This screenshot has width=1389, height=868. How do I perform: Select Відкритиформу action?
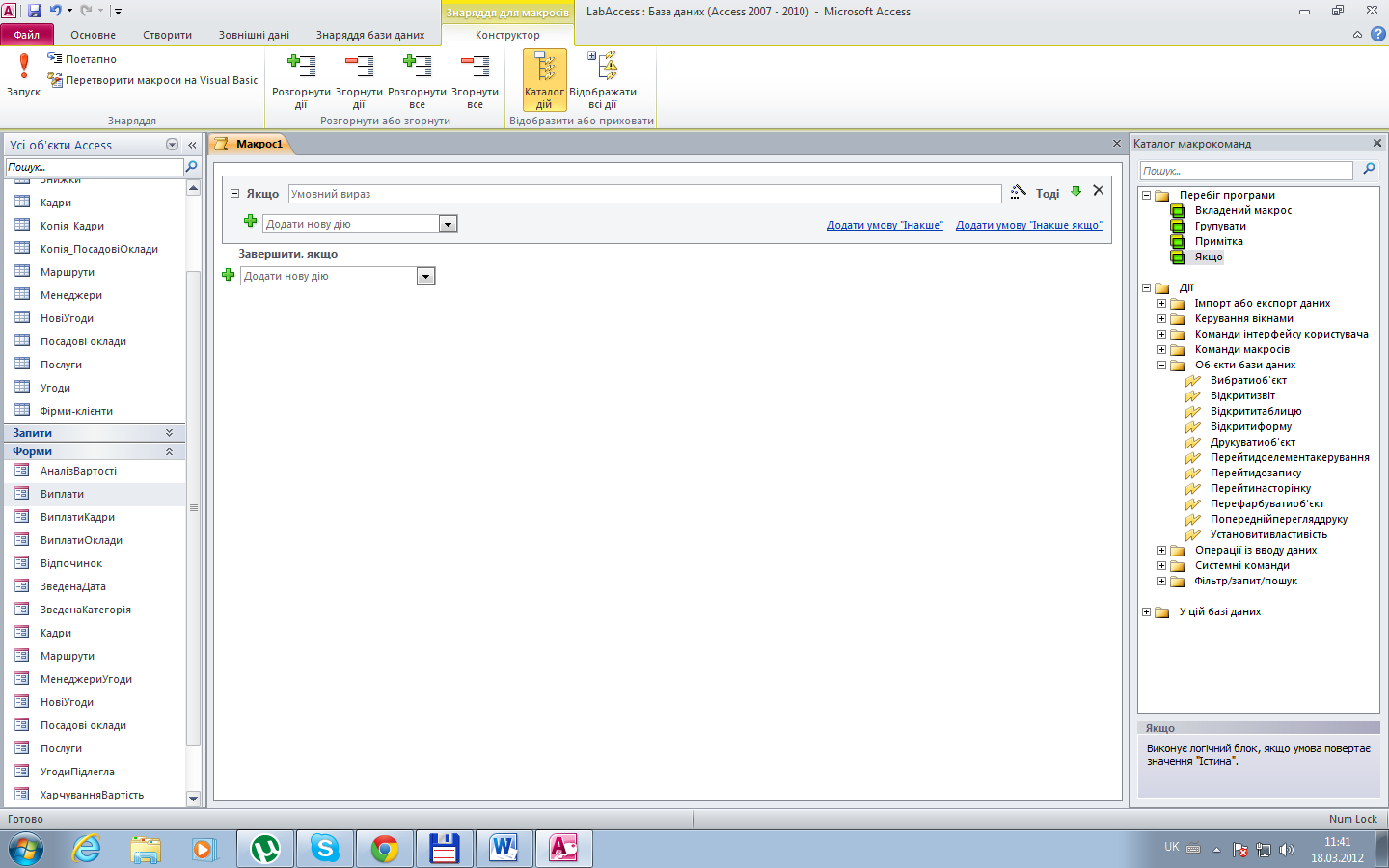coord(1250,426)
